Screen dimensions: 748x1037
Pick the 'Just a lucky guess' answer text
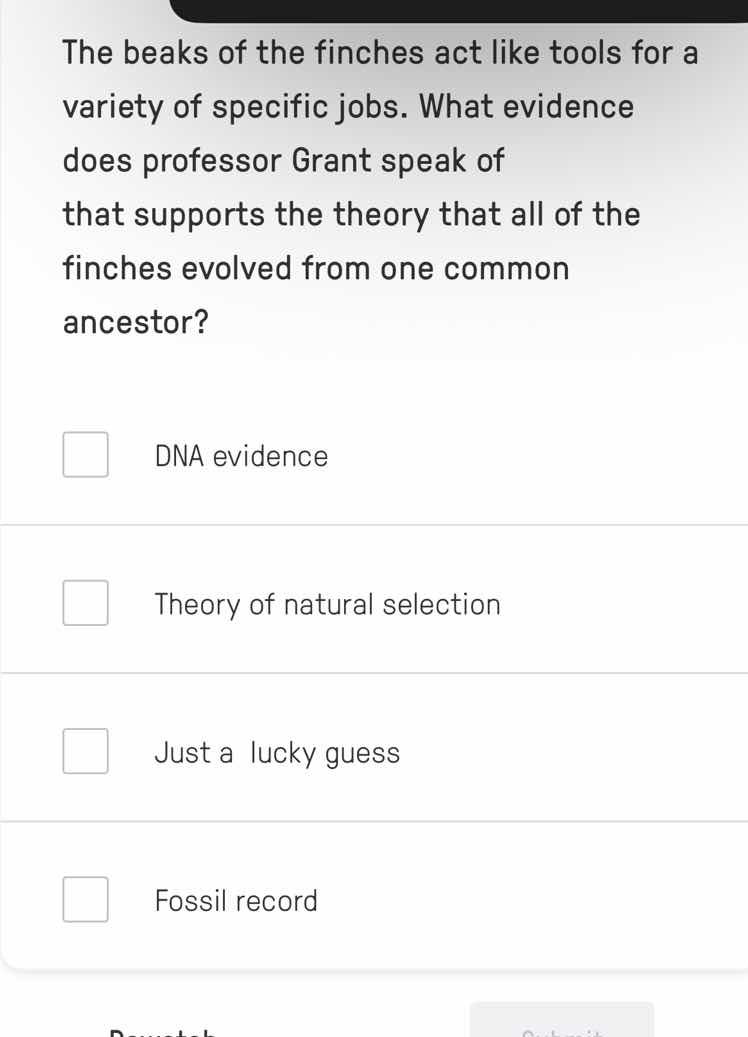tap(277, 753)
